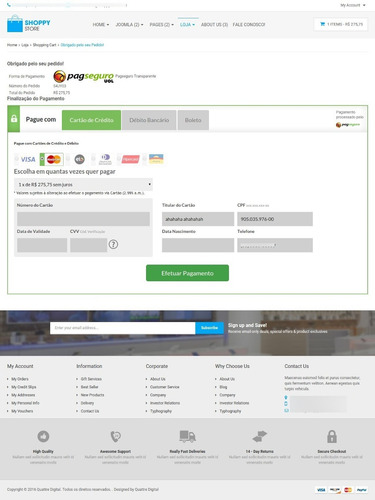375x500 pixels.
Task: Expand the PAGES (2) menu dropdown
Action: [x=162, y=25]
